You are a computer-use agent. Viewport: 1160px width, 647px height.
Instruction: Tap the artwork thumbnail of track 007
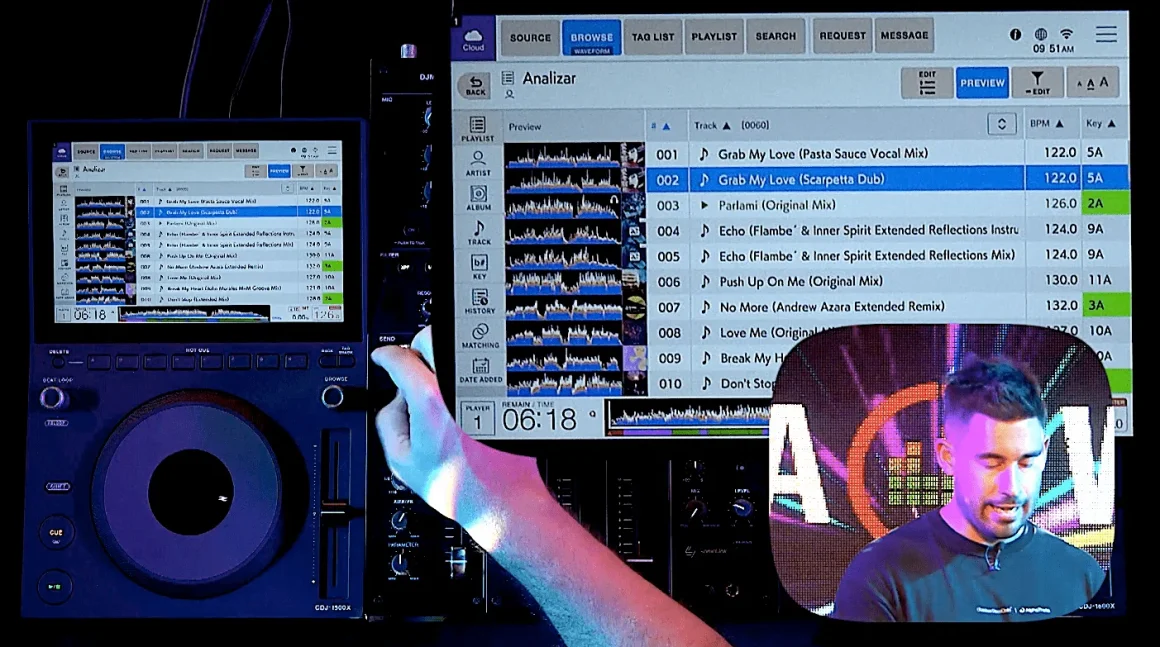(634, 308)
